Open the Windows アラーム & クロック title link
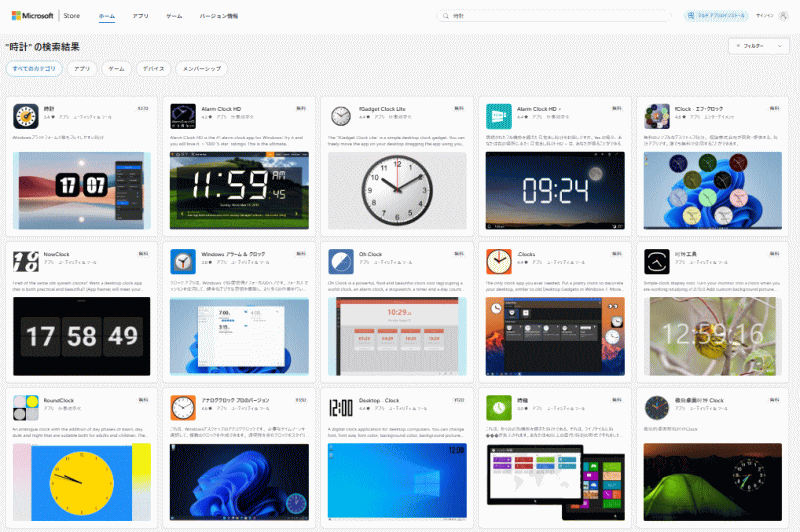 232,254
